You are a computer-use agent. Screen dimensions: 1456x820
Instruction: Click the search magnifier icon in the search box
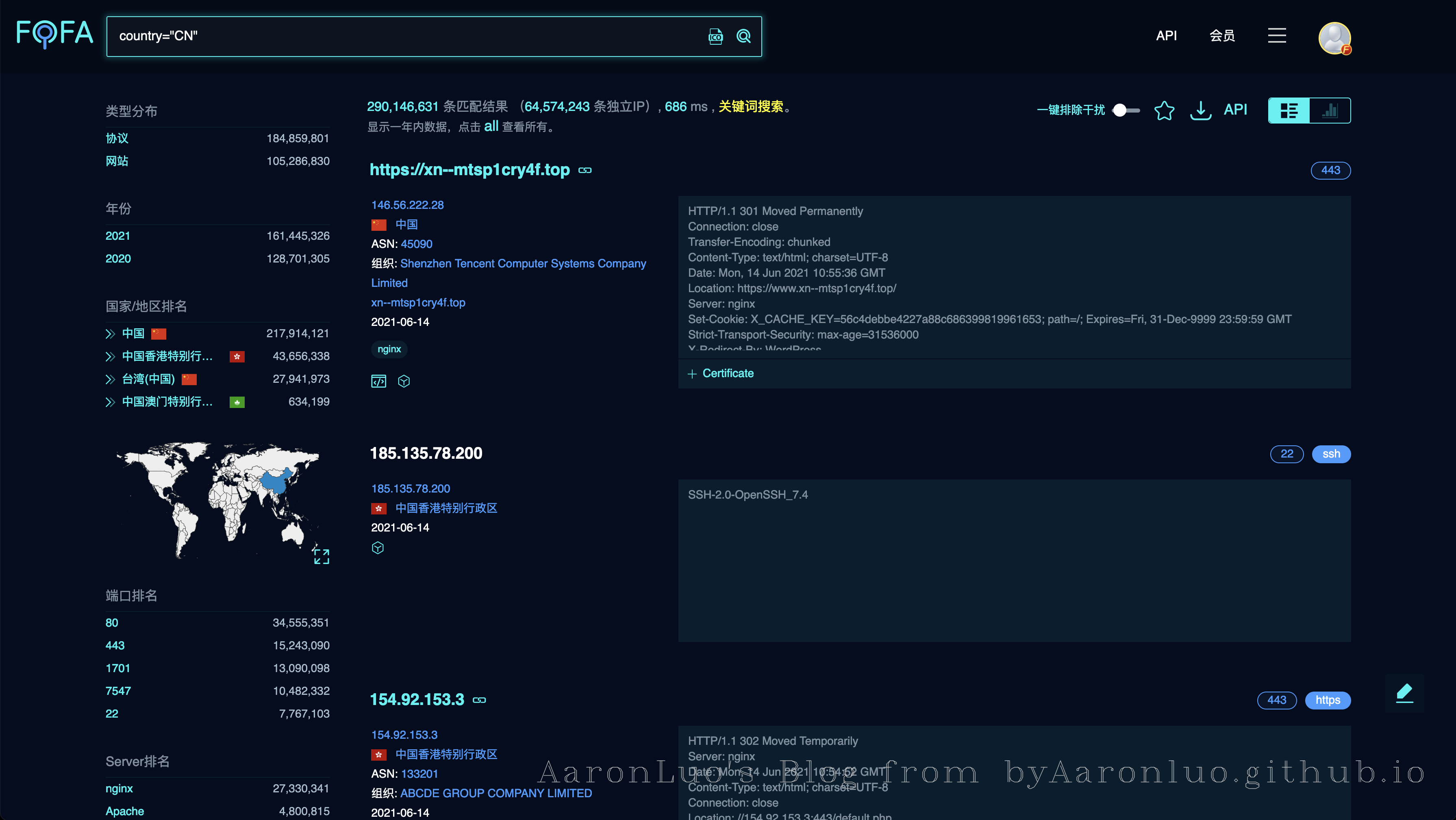[x=743, y=37]
